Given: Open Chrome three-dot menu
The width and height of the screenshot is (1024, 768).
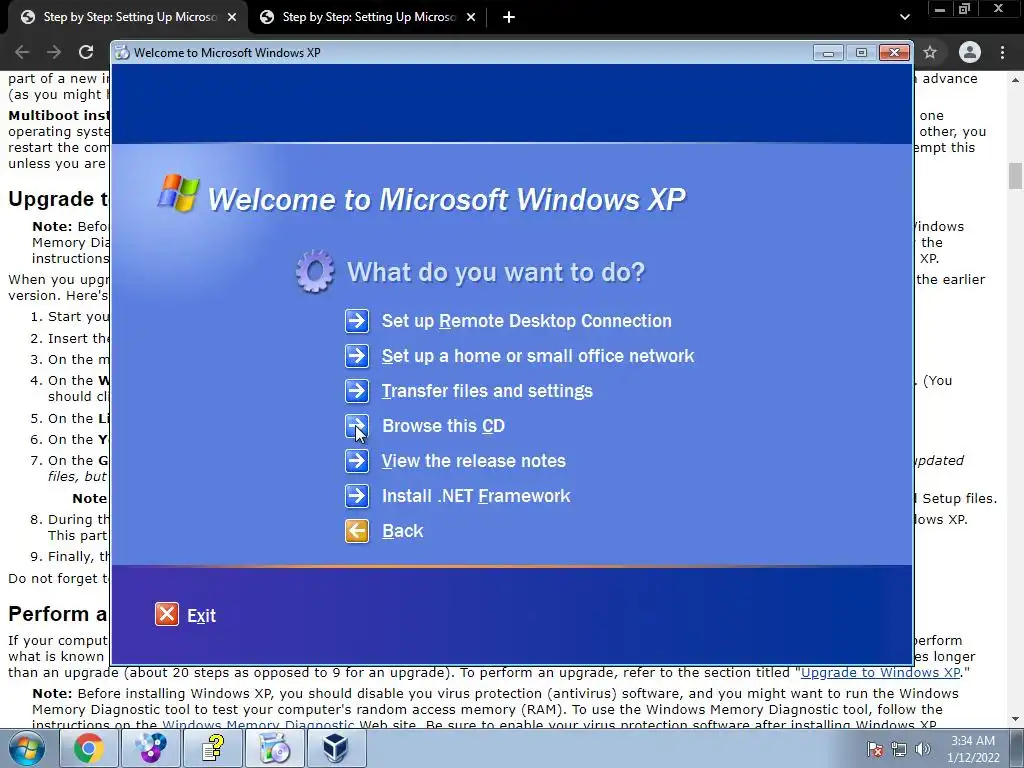Looking at the screenshot, I should pyautogui.click(x=1002, y=52).
